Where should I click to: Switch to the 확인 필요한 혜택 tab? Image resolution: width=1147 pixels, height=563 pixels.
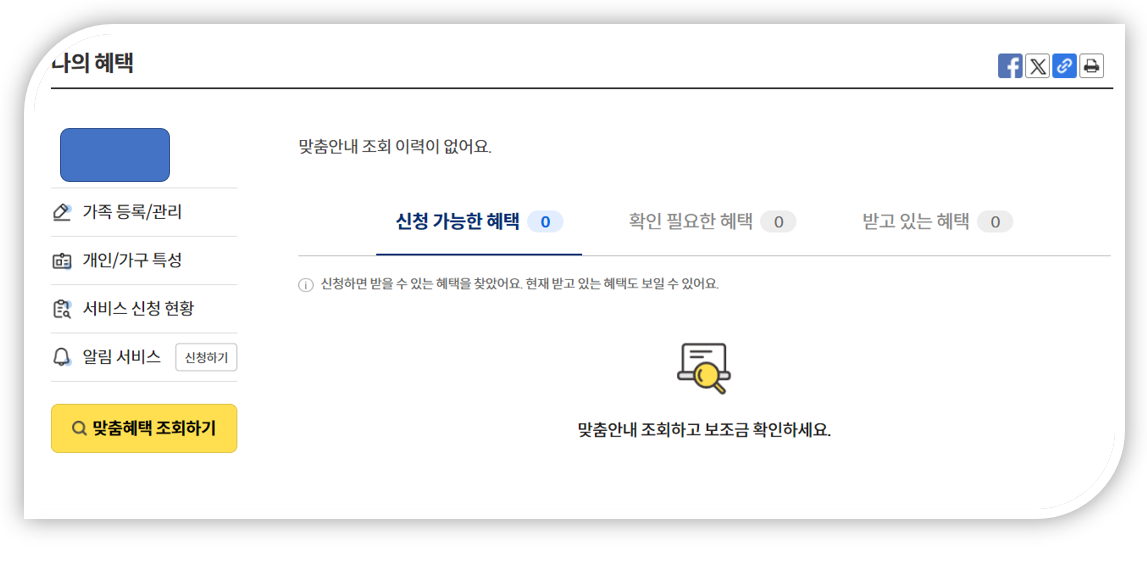712,222
